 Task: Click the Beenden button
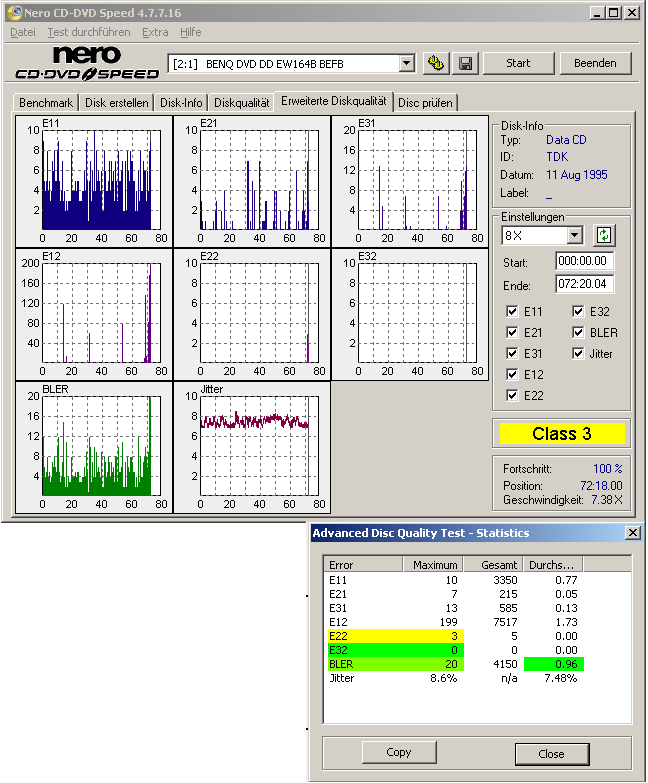[595, 63]
